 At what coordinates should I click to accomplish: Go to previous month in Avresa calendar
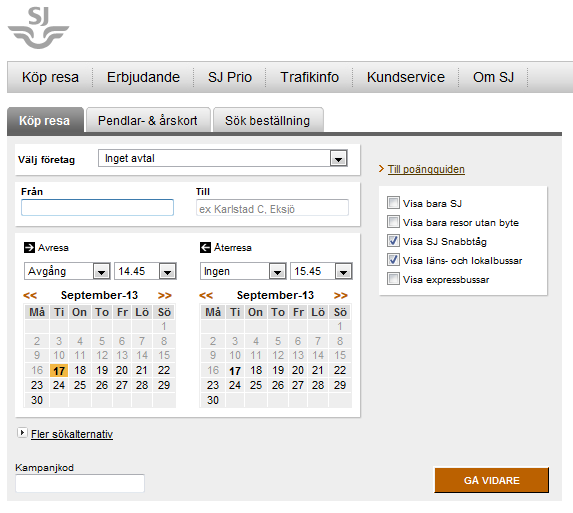[x=30, y=295]
